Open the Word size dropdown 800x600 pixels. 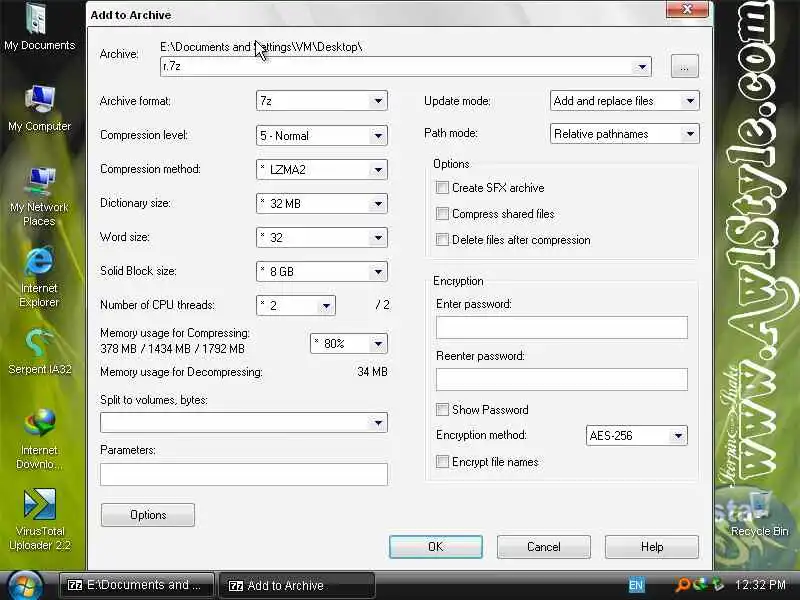322,237
